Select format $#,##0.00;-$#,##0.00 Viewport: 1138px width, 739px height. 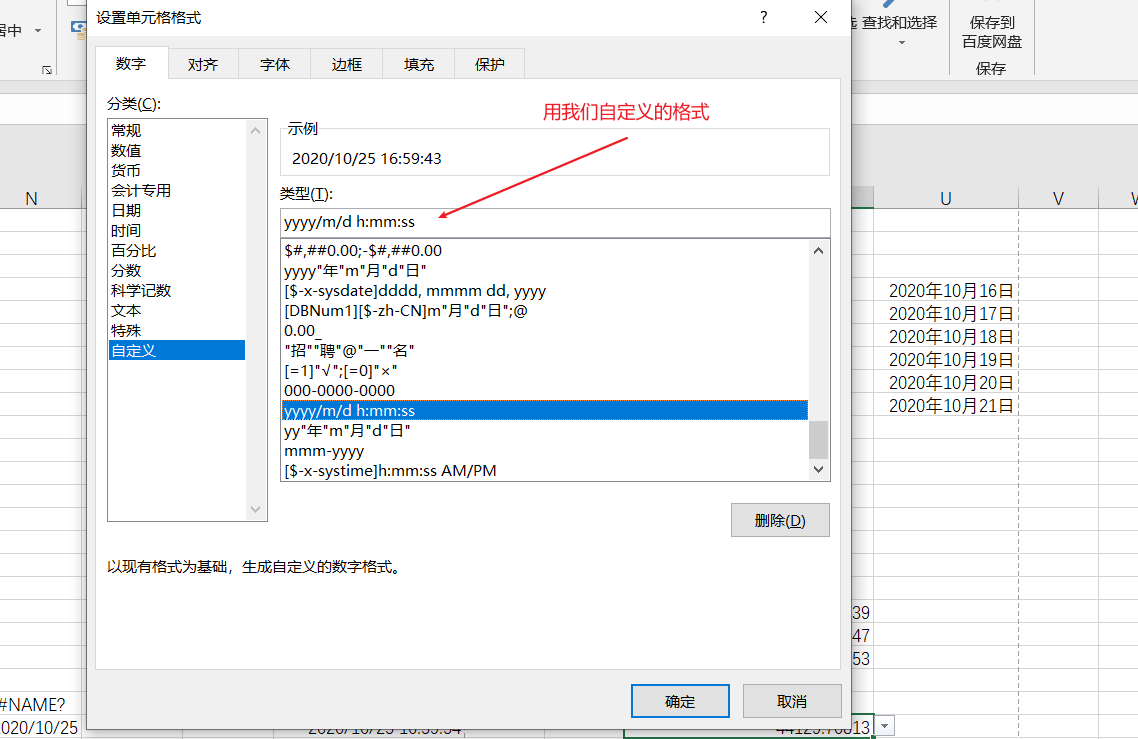(544, 250)
